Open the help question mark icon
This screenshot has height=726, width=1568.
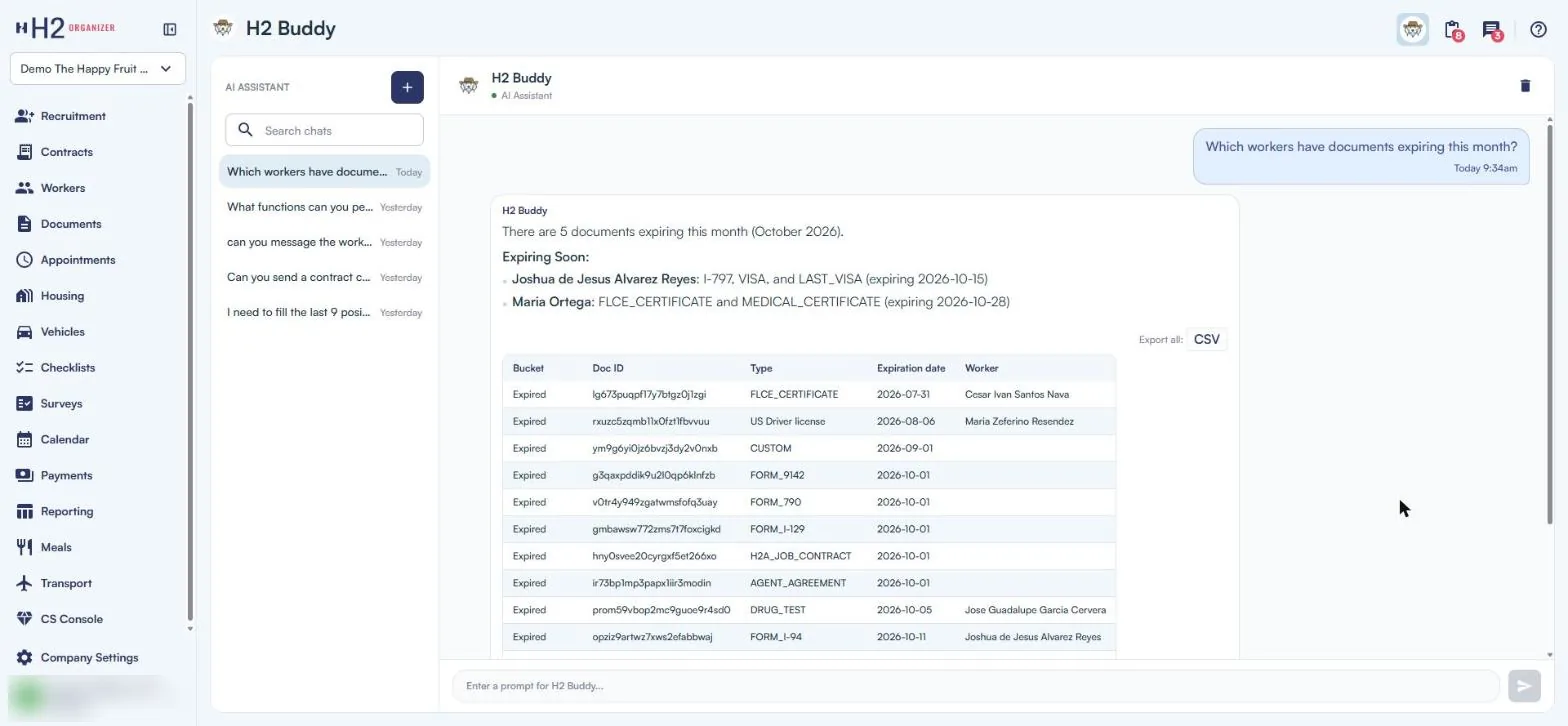(1538, 30)
